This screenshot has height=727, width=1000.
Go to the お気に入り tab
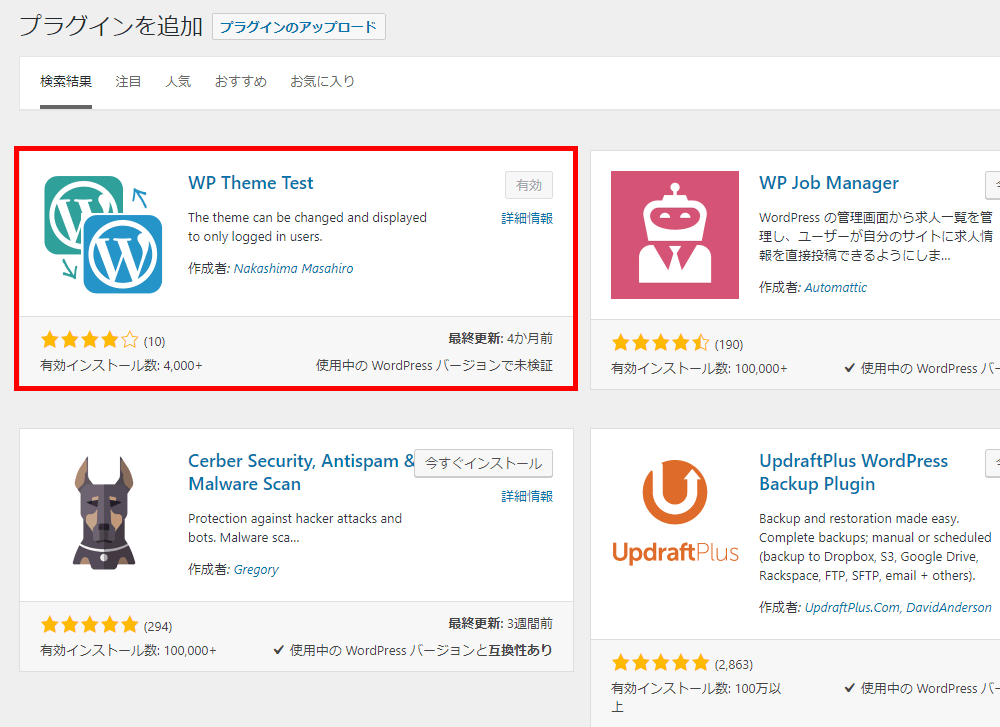[x=322, y=82]
